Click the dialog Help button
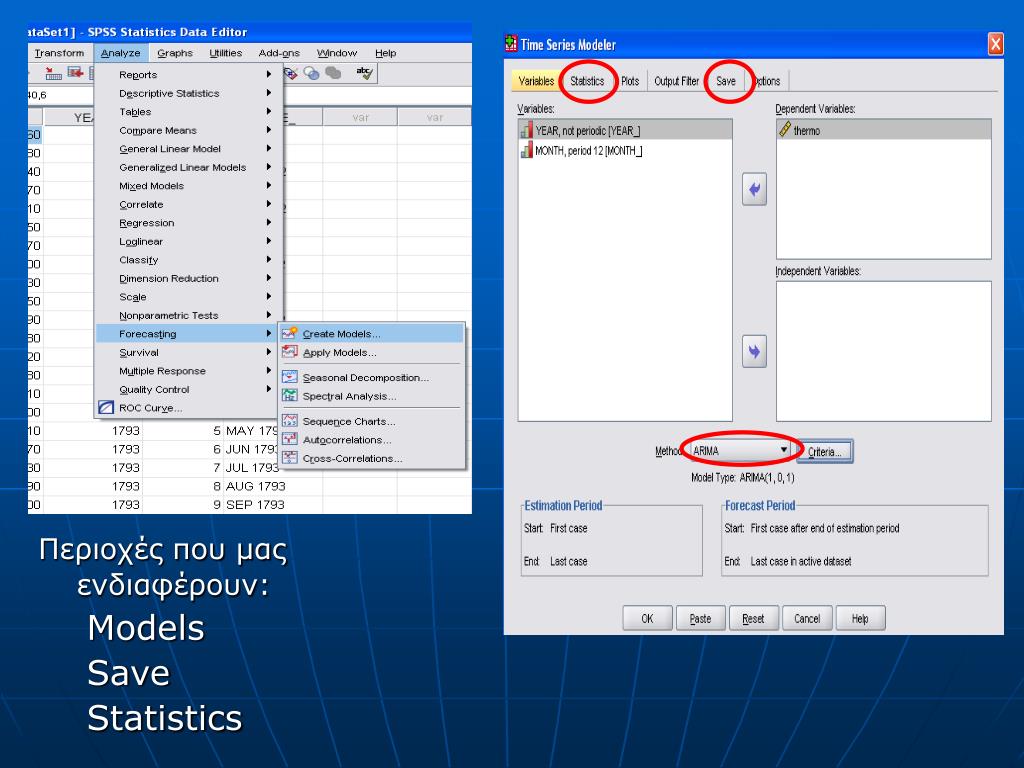The height and width of the screenshot is (768, 1024). coord(860,618)
